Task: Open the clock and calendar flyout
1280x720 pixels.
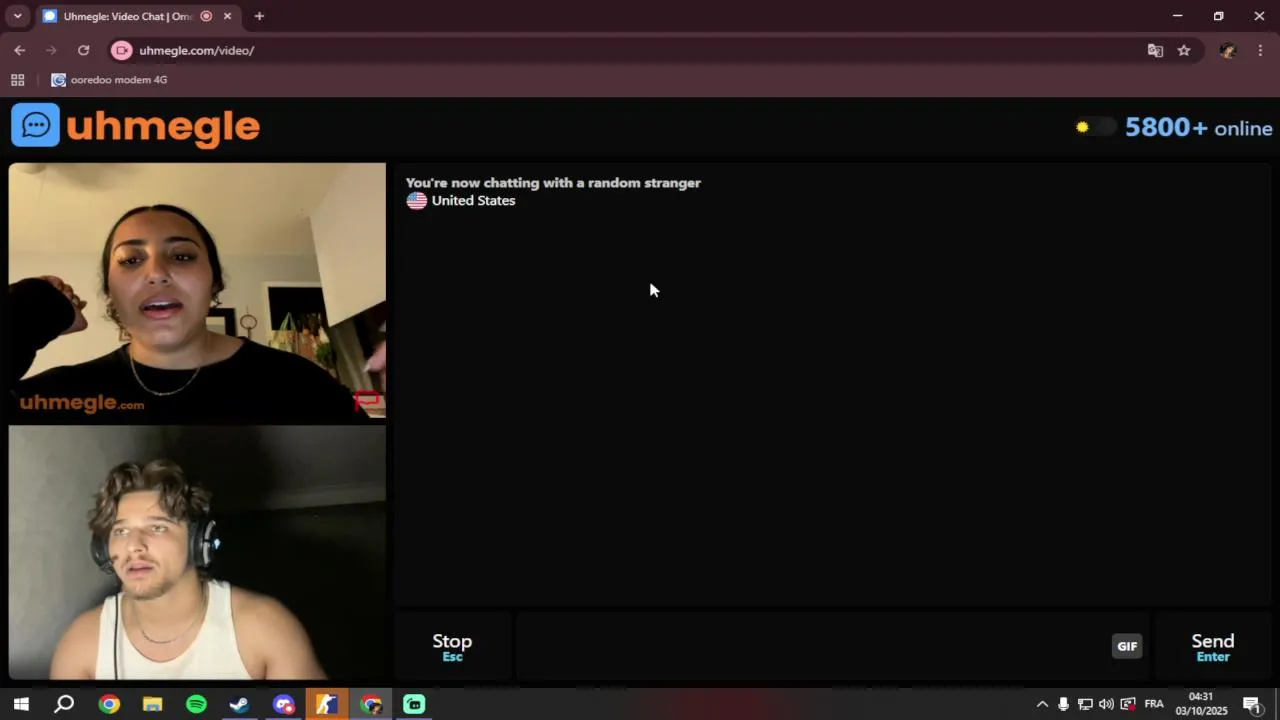Action: [x=1201, y=704]
